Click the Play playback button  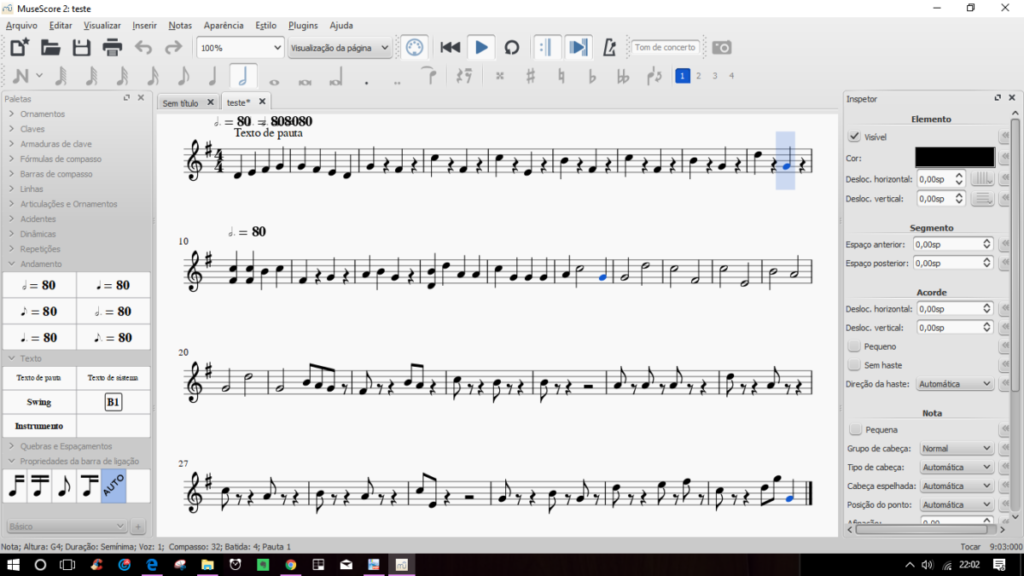coord(481,47)
